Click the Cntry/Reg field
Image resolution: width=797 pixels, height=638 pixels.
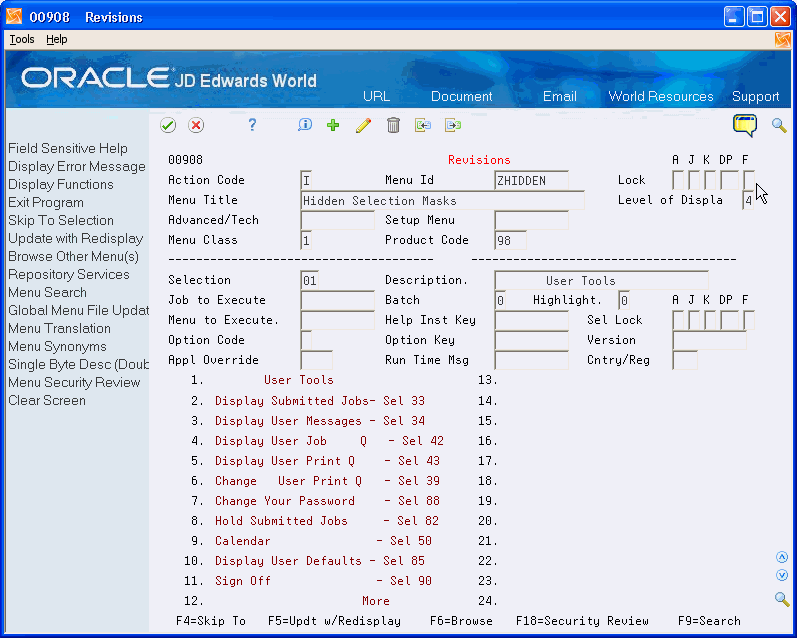point(685,360)
